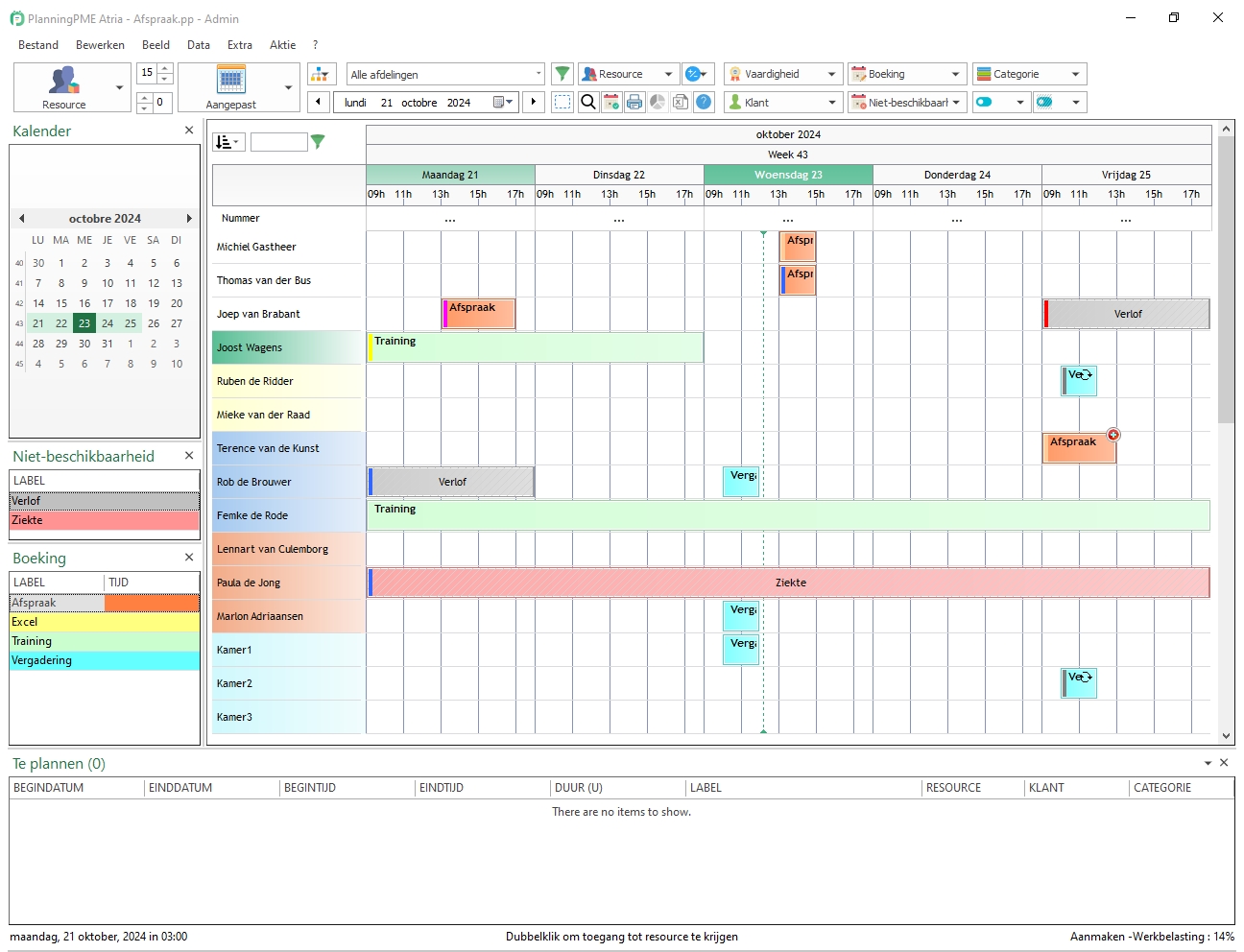Image resolution: width=1244 pixels, height=952 pixels.
Task: Select day 24 in the mini calendar
Action: tap(108, 323)
